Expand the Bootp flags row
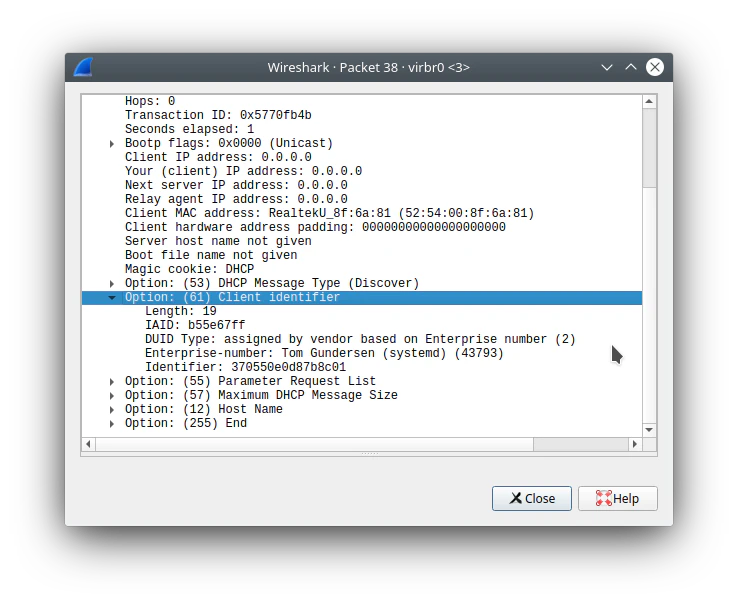The image size is (738, 603). [112, 144]
